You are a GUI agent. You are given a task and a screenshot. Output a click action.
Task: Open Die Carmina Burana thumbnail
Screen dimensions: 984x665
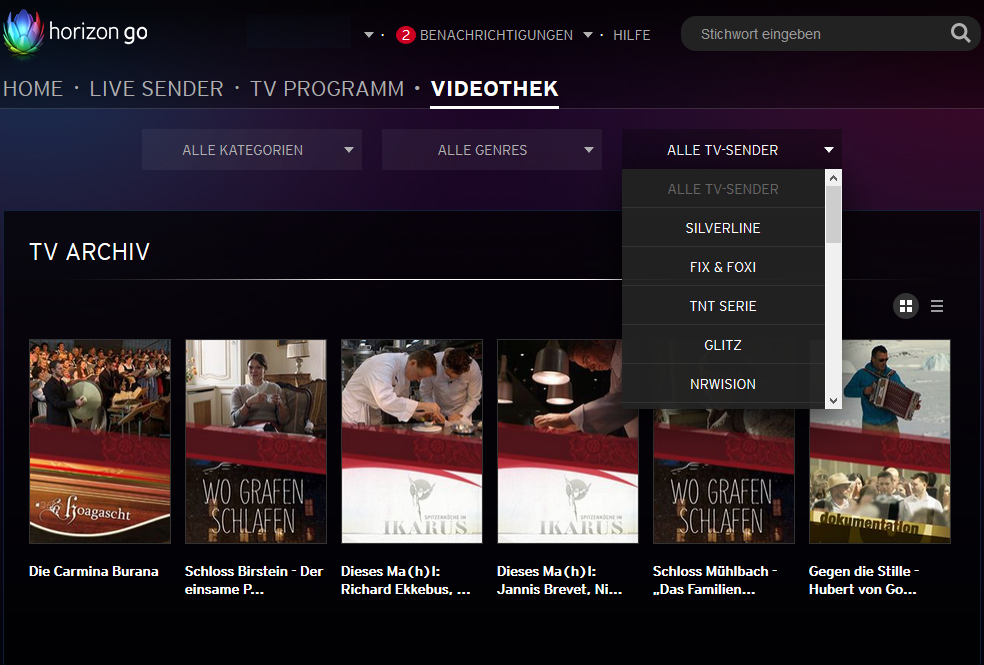point(100,441)
